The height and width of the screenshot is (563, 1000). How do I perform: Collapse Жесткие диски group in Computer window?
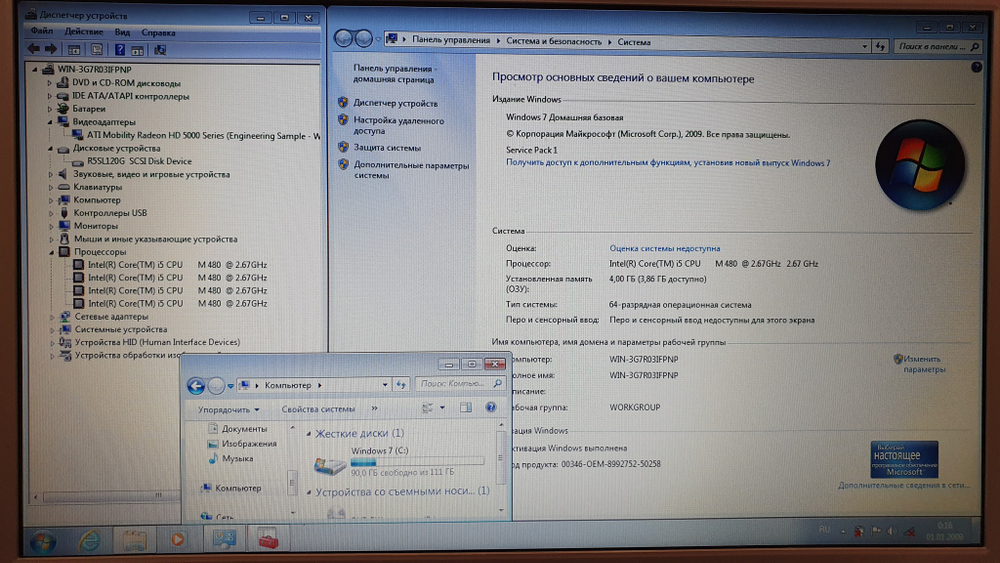307,434
